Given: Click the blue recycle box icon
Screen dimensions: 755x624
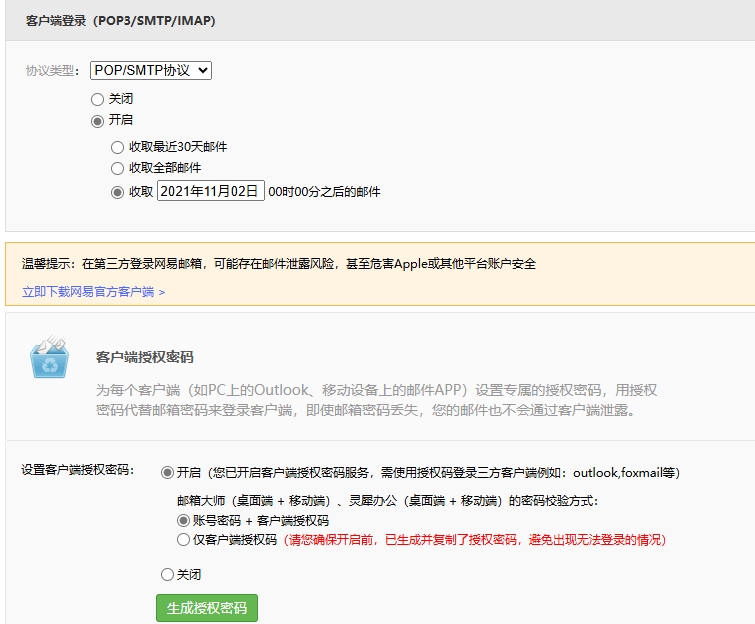Looking at the screenshot, I should click(x=50, y=357).
